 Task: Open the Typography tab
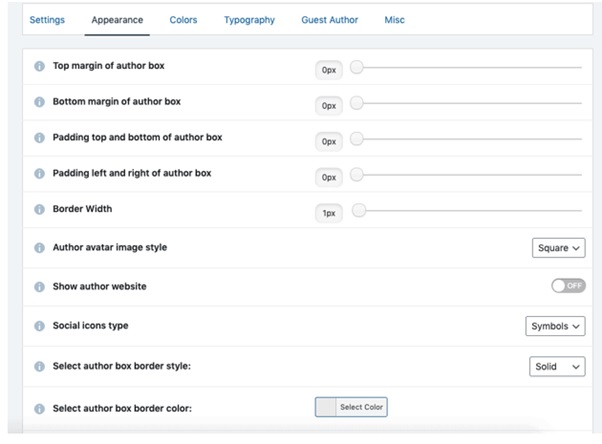[250, 20]
